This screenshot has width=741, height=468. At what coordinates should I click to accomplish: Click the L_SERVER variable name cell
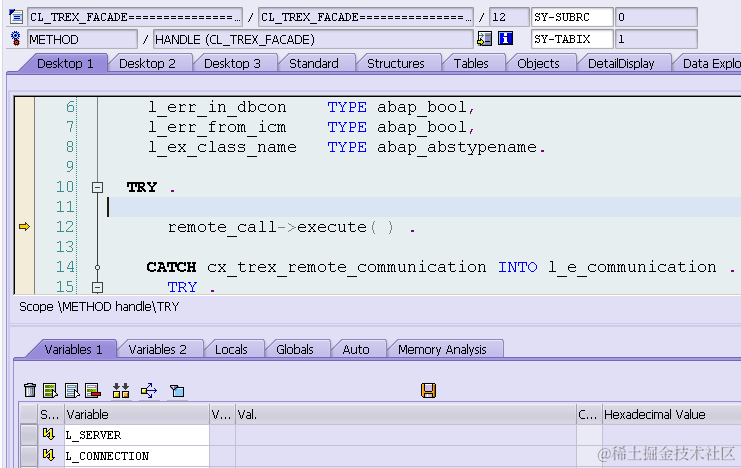coord(137,434)
